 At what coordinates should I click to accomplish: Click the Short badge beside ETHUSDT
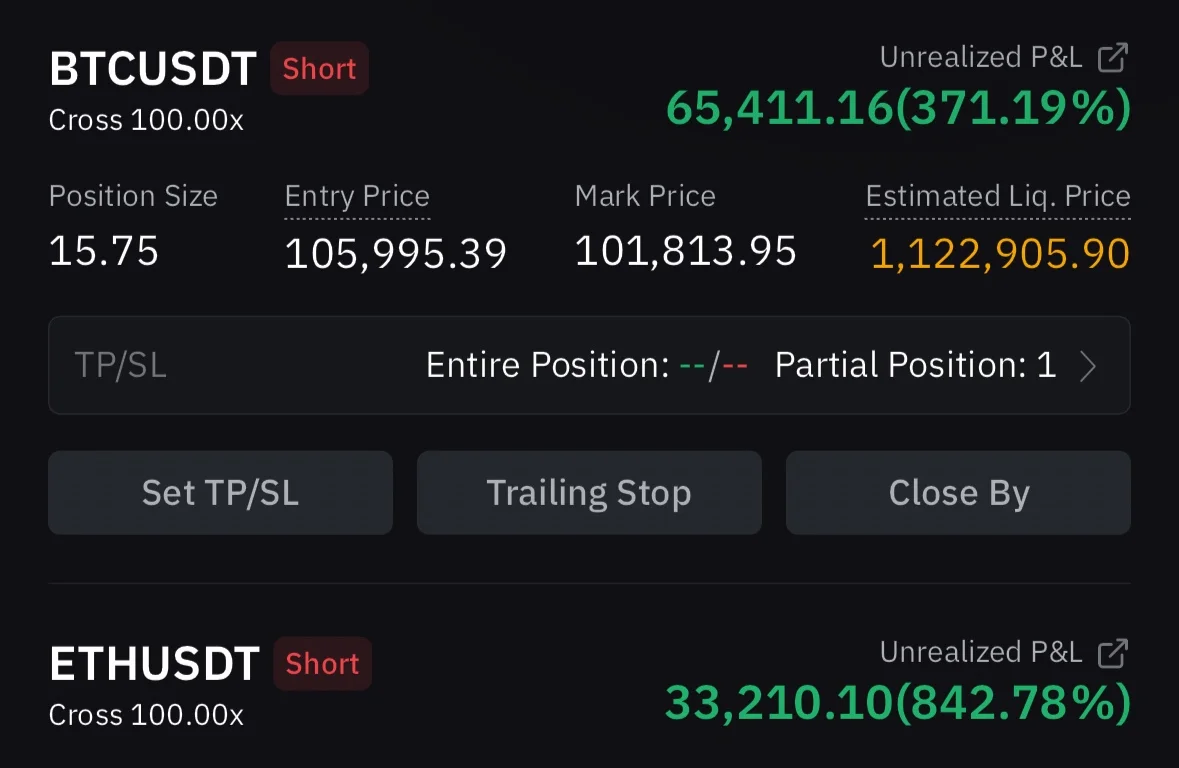coord(322,664)
